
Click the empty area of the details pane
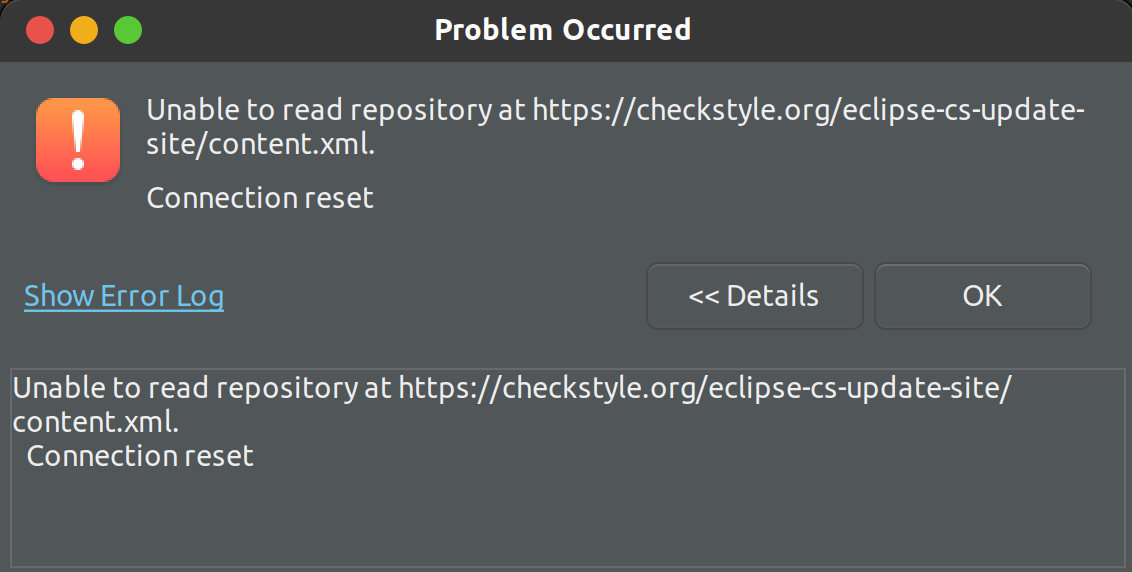567,520
